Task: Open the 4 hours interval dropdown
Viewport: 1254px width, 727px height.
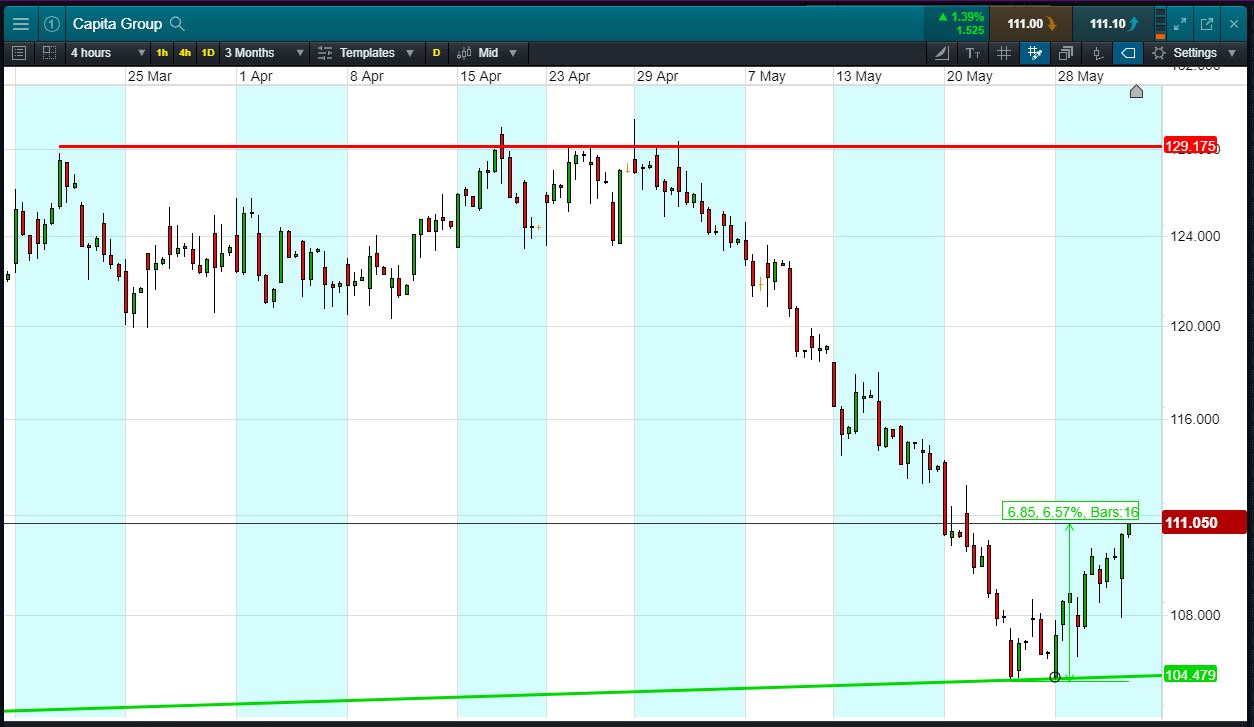Action: 109,52
